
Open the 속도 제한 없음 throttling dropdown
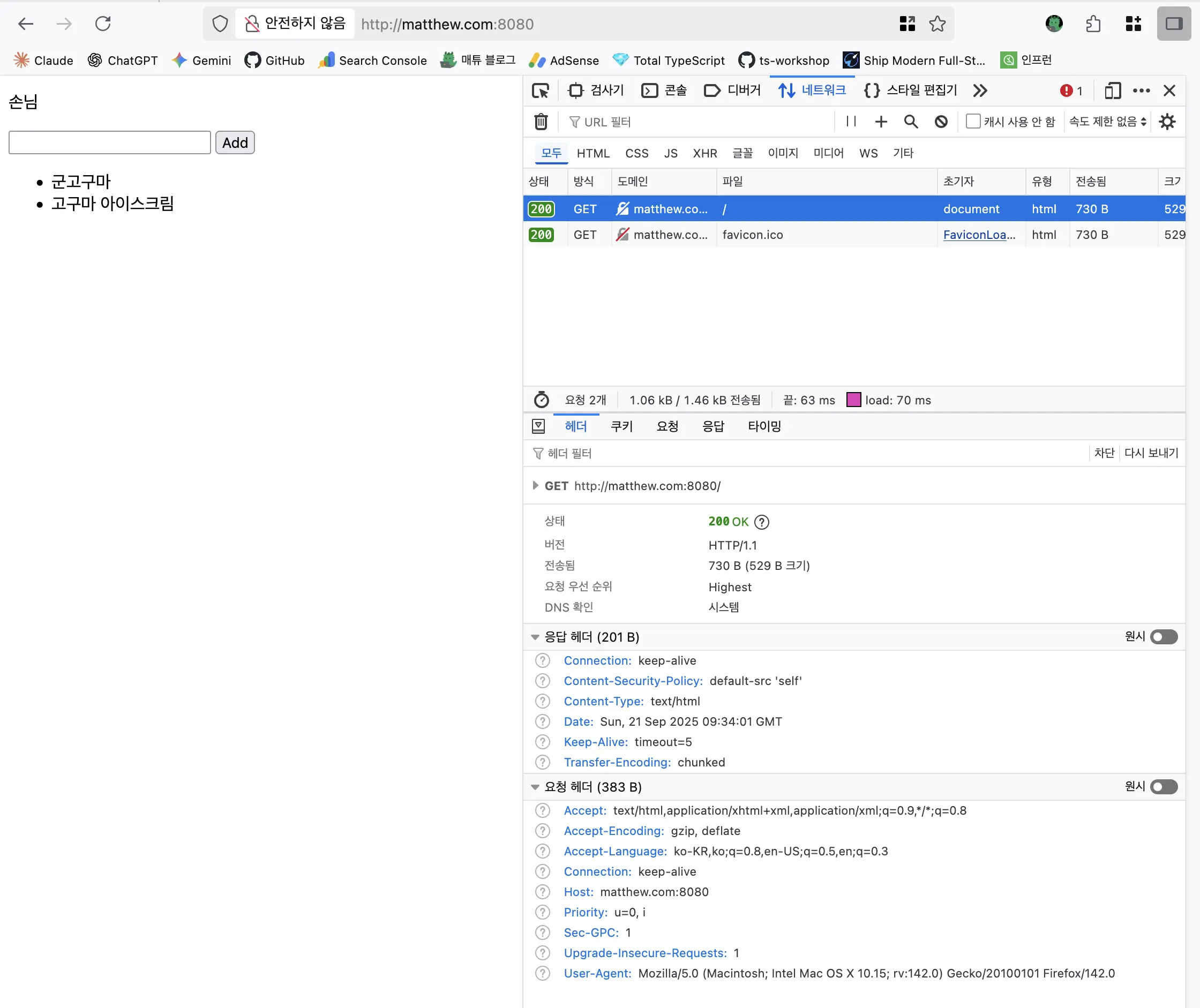1106,121
